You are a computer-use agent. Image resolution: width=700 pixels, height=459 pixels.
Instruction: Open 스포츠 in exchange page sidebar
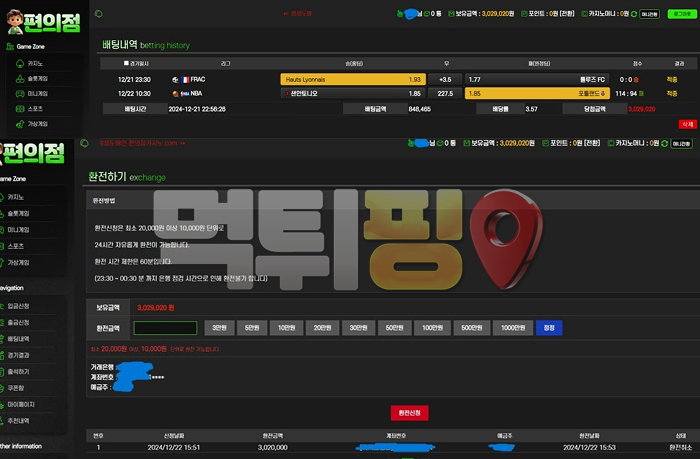[15, 246]
